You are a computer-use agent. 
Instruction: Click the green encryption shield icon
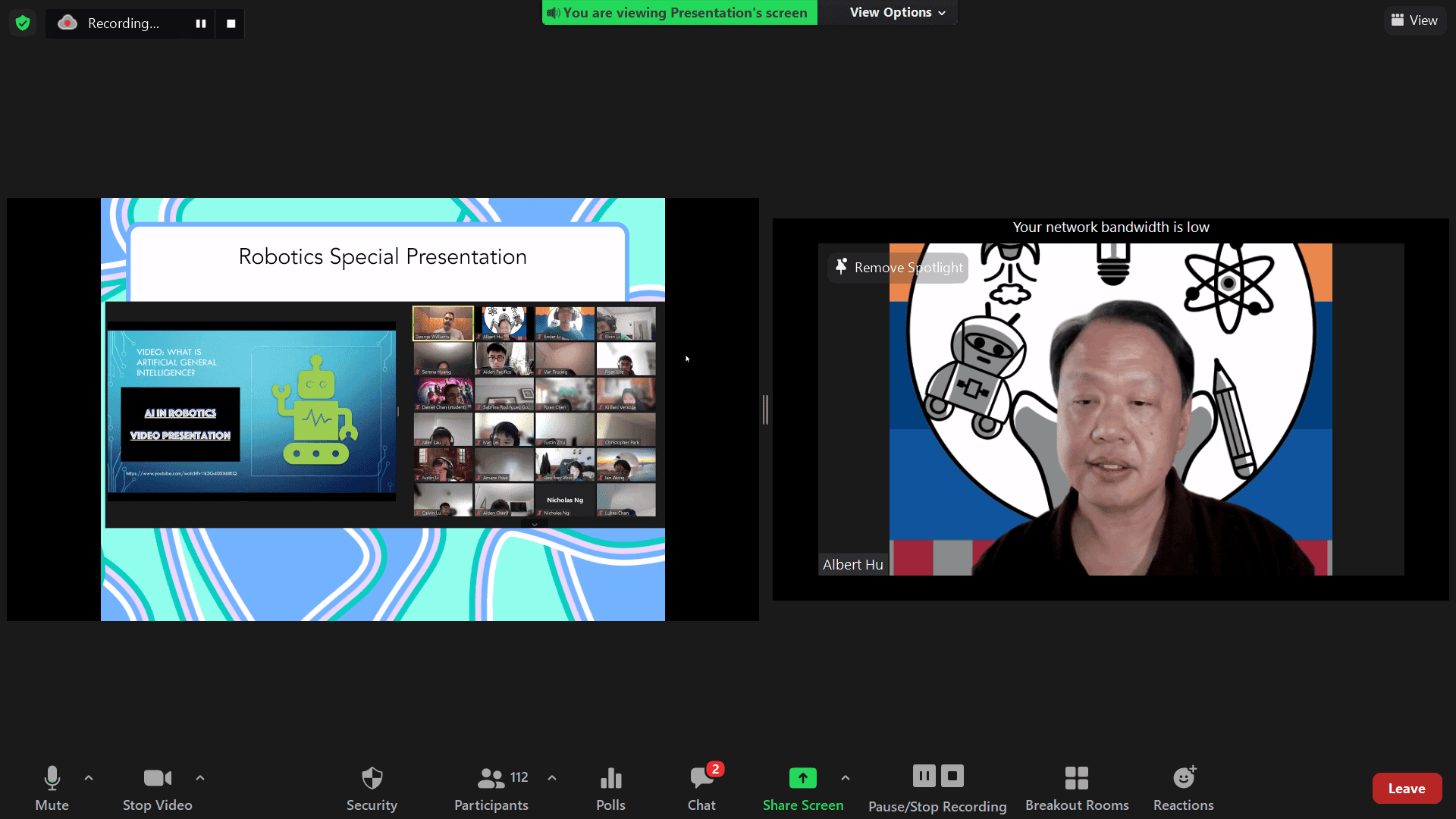23,23
